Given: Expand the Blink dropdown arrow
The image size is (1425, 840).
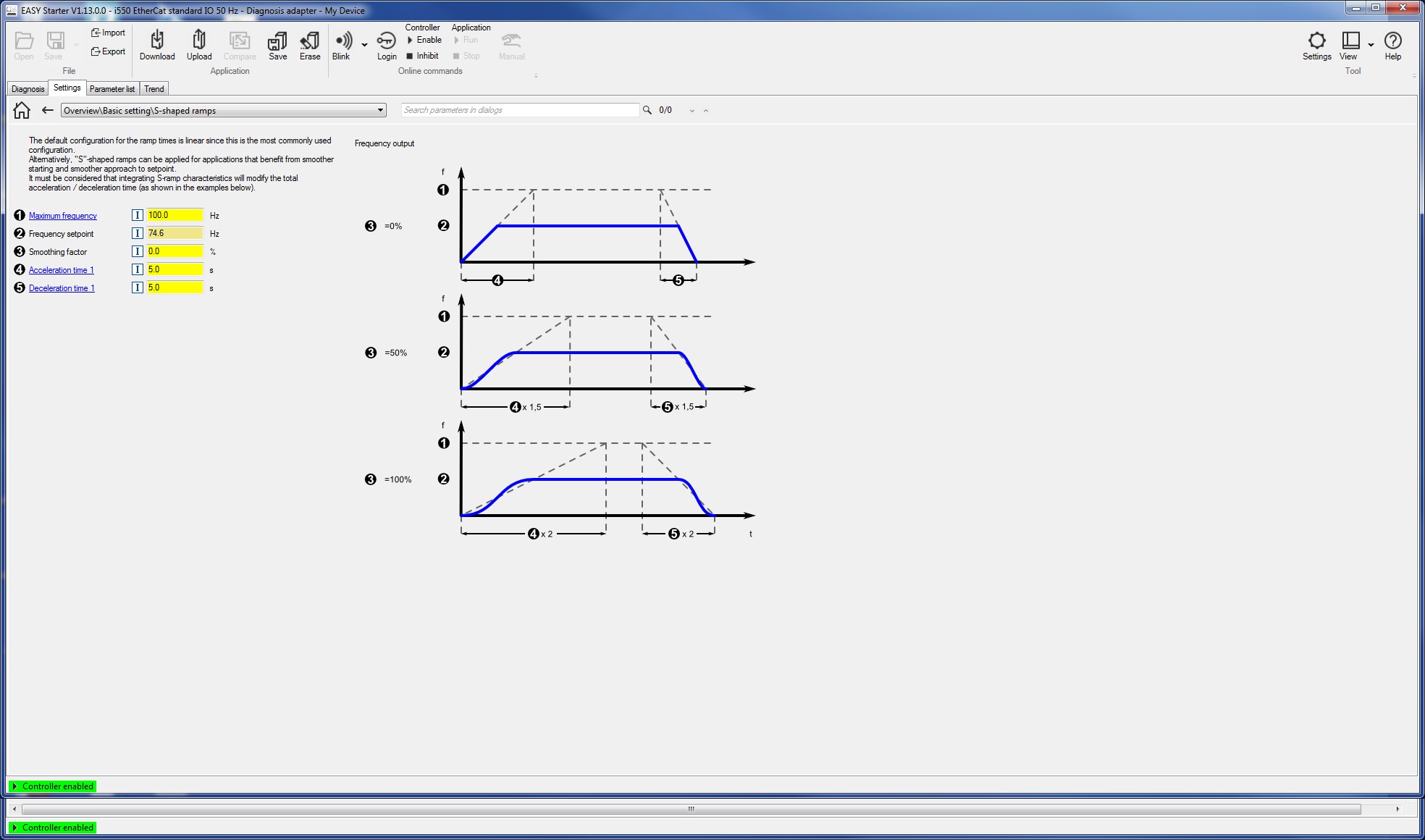Looking at the screenshot, I should pyautogui.click(x=364, y=45).
